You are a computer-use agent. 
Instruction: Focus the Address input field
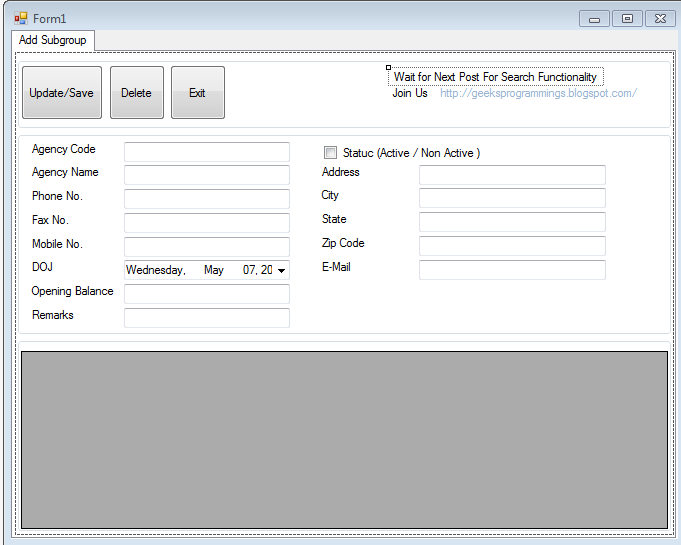(x=512, y=175)
